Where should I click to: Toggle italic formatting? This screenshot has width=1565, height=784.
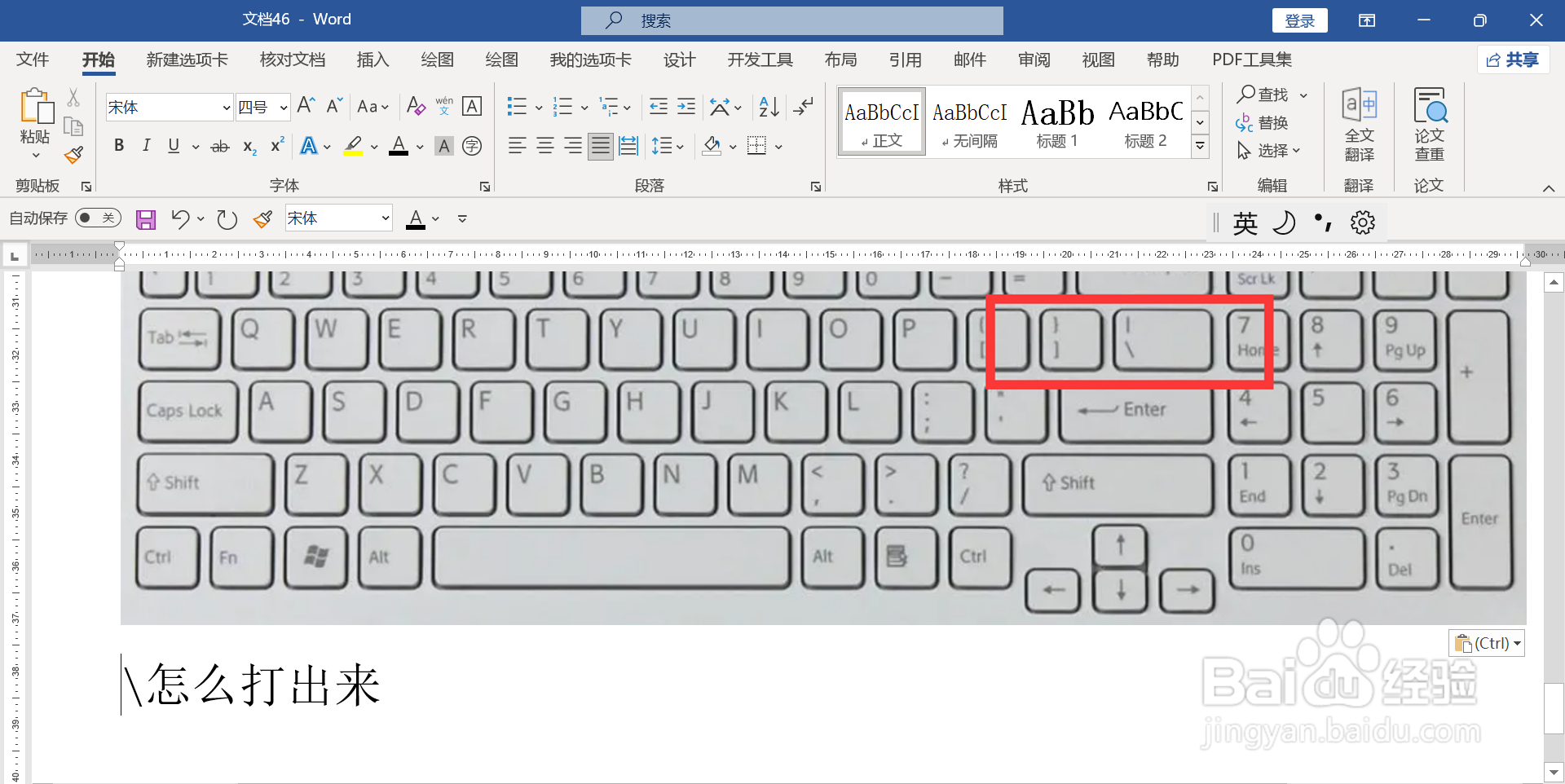[146, 146]
